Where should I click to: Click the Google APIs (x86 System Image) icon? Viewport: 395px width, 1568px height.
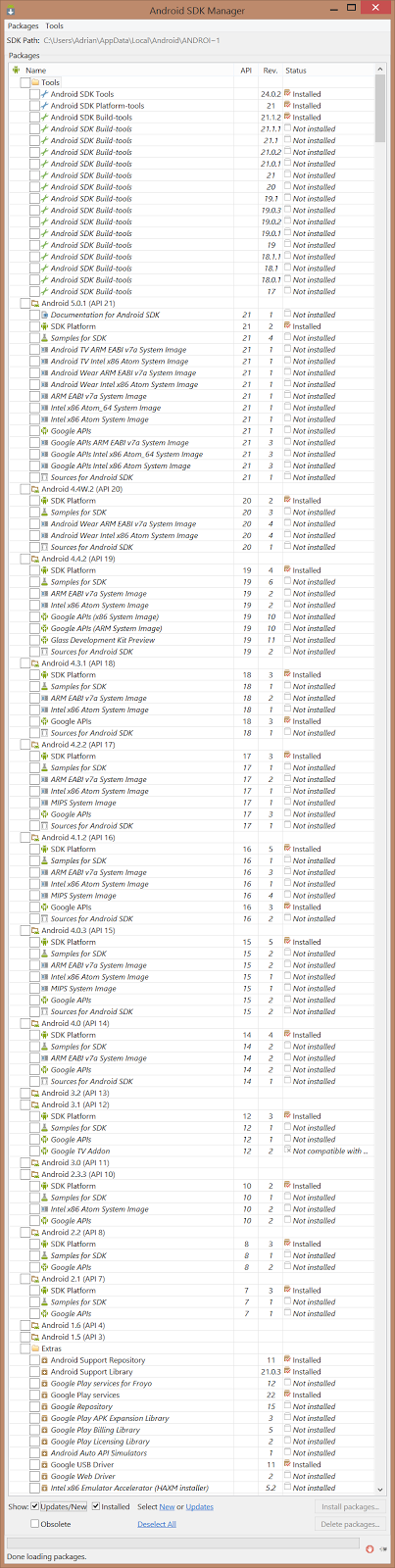tap(44, 616)
